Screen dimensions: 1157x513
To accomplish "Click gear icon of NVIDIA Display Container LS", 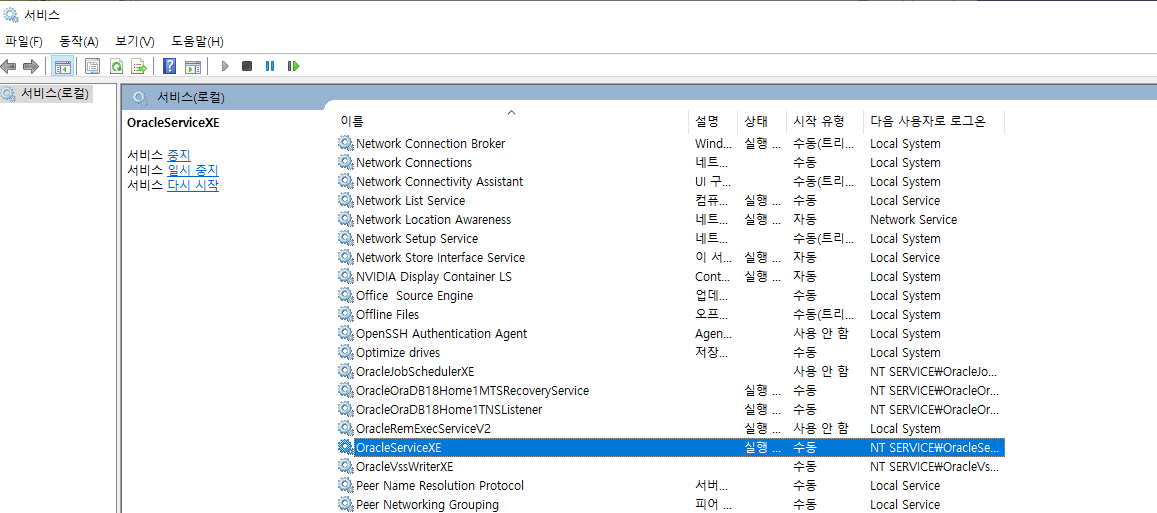I will pyautogui.click(x=345, y=276).
